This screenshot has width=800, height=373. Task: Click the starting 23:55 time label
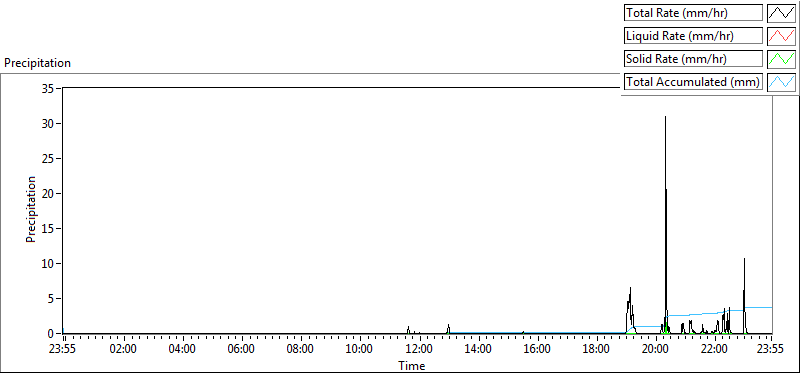[x=63, y=350]
